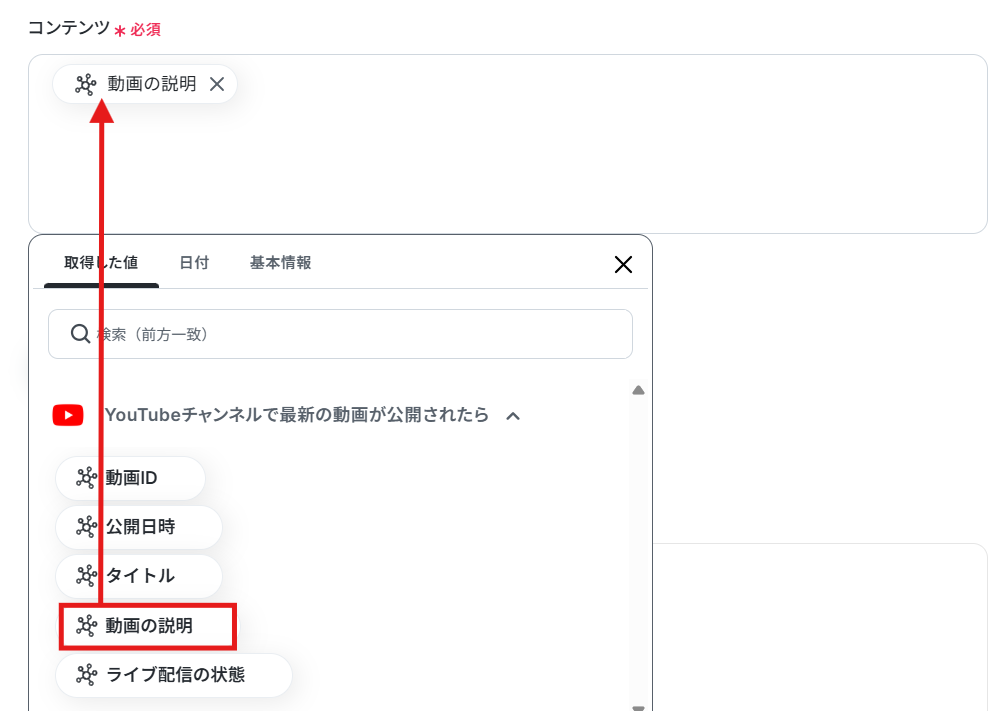Screen dimensions: 998x711
Task: Focus the 検索（前方一致）search field
Action: (x=341, y=334)
